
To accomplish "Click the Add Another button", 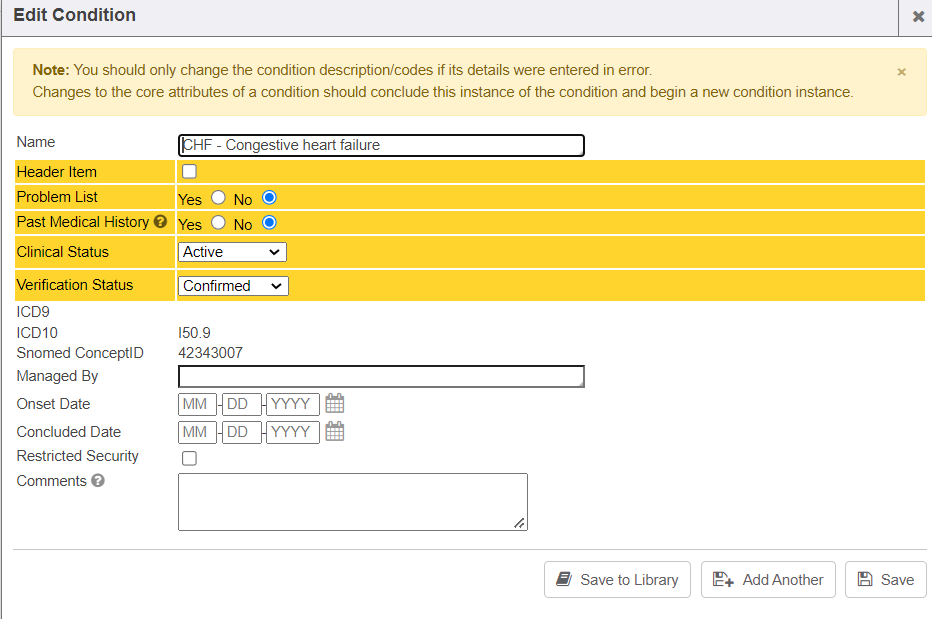I will (x=768, y=580).
